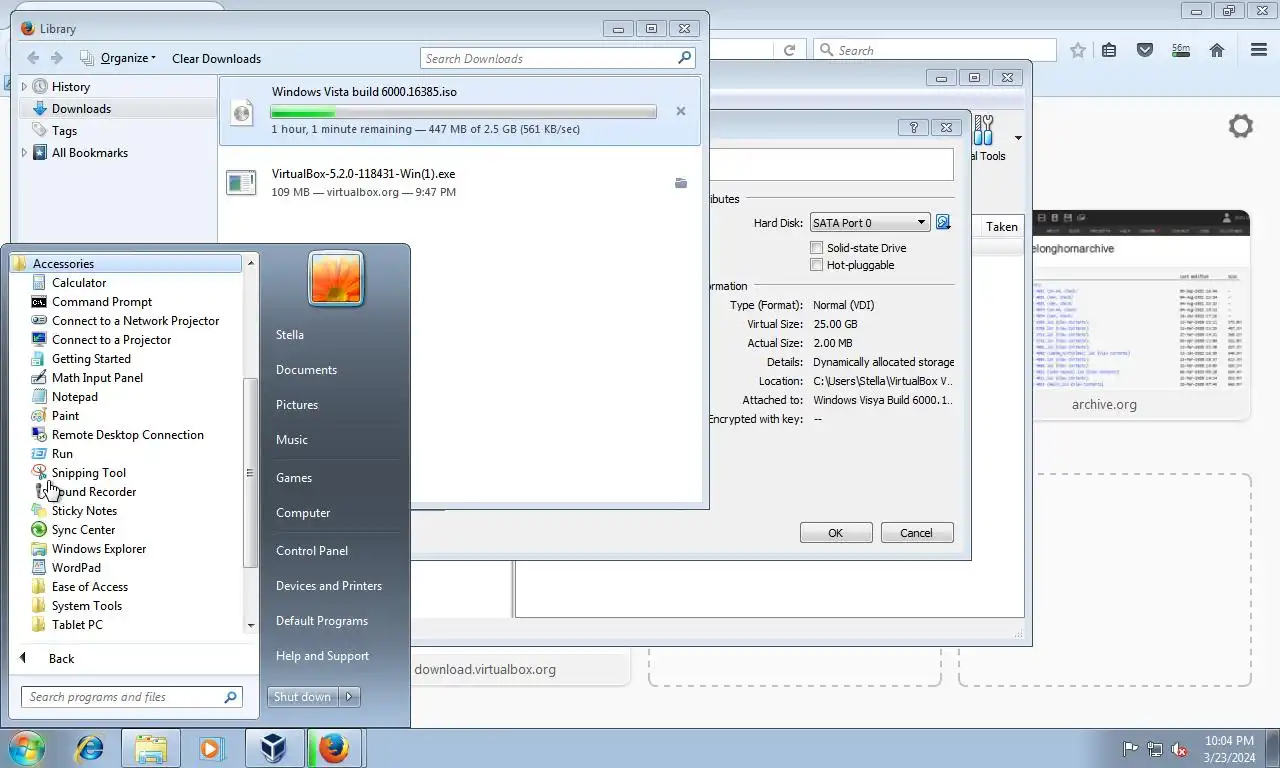The width and height of the screenshot is (1280, 768).
Task: Click OK in the VirtualBox settings dialog
Action: pyautogui.click(x=836, y=533)
